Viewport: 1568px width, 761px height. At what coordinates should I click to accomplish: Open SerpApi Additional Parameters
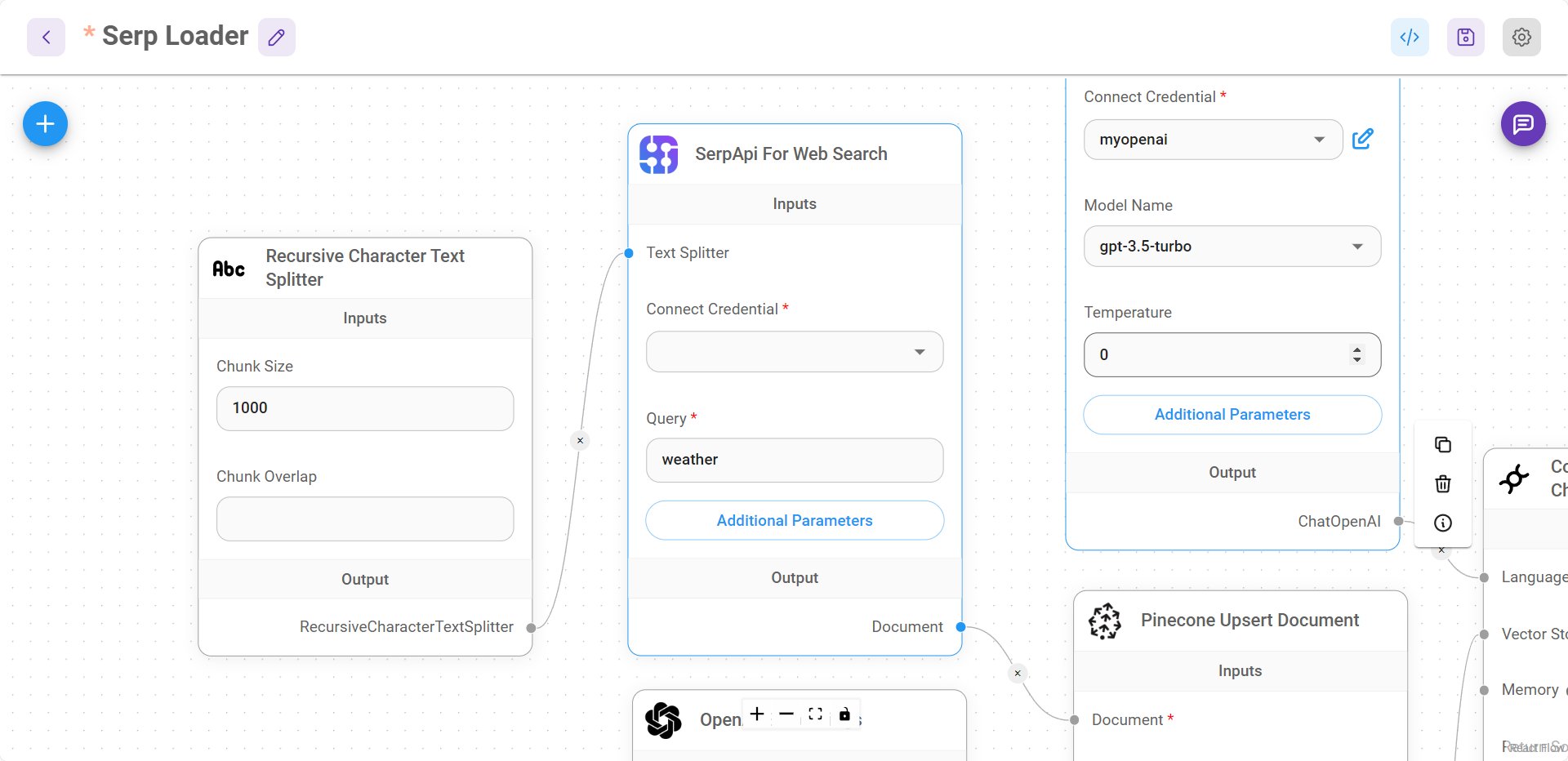coord(795,521)
